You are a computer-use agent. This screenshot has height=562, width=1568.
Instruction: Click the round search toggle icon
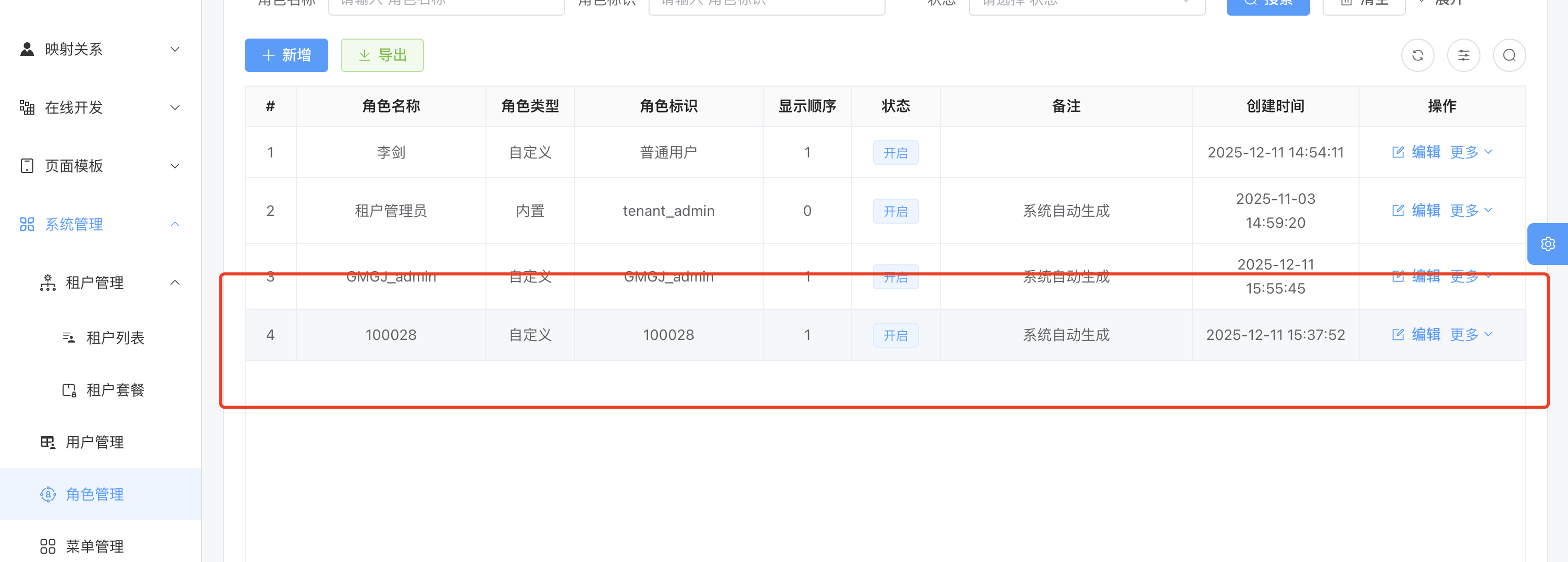(1509, 55)
